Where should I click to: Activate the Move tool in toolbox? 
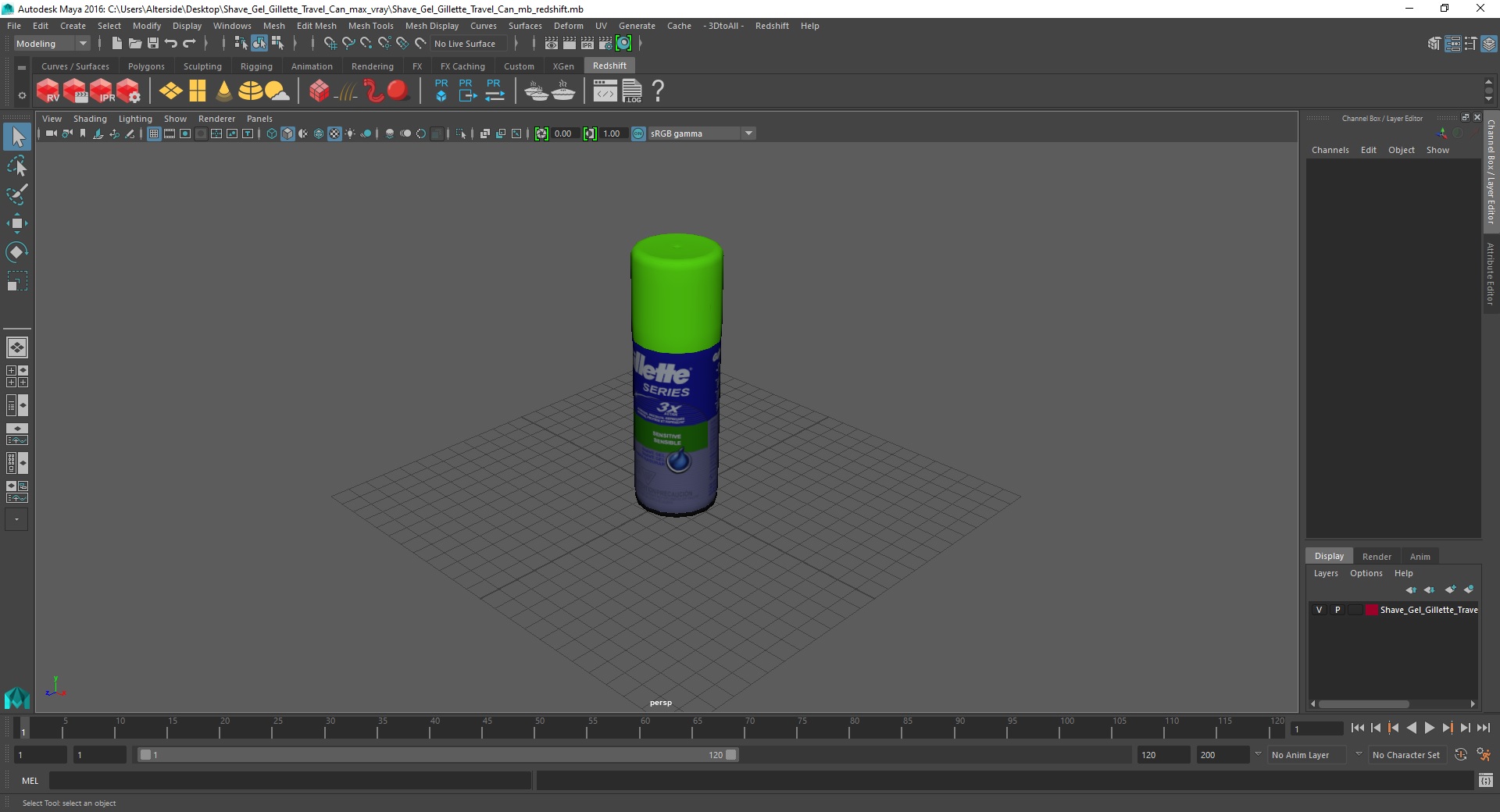(16, 223)
